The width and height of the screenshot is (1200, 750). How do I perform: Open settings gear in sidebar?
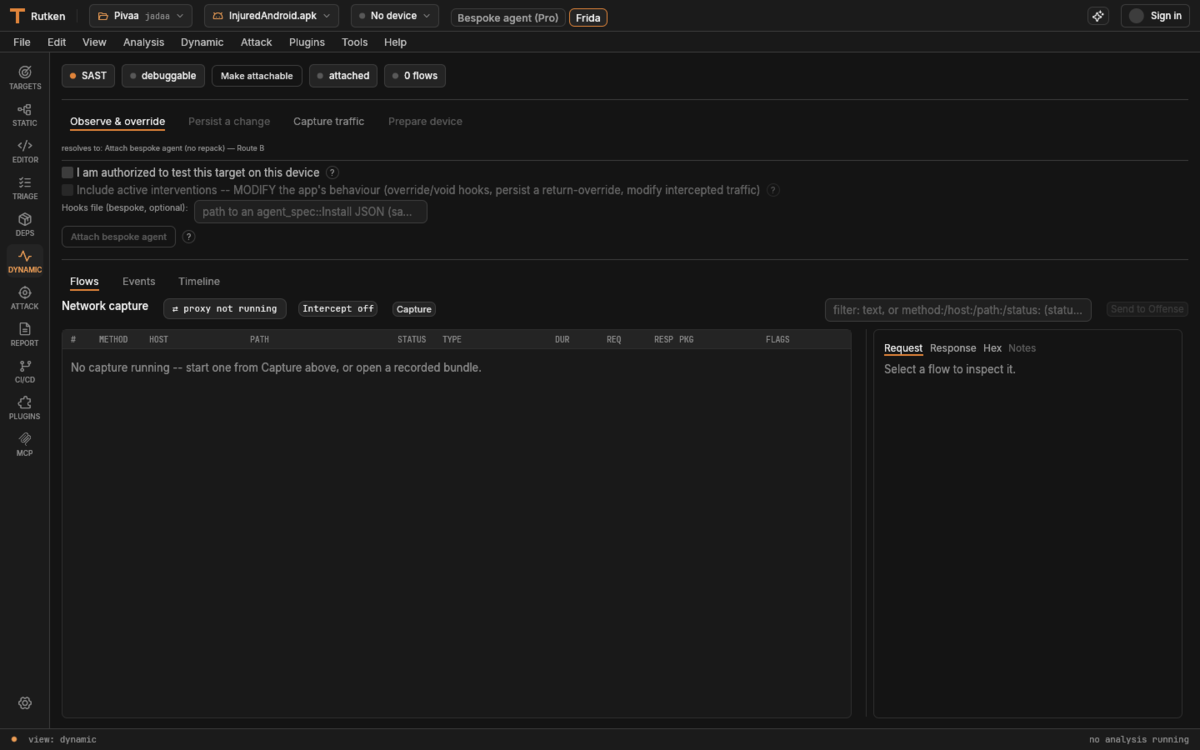[x=25, y=703]
